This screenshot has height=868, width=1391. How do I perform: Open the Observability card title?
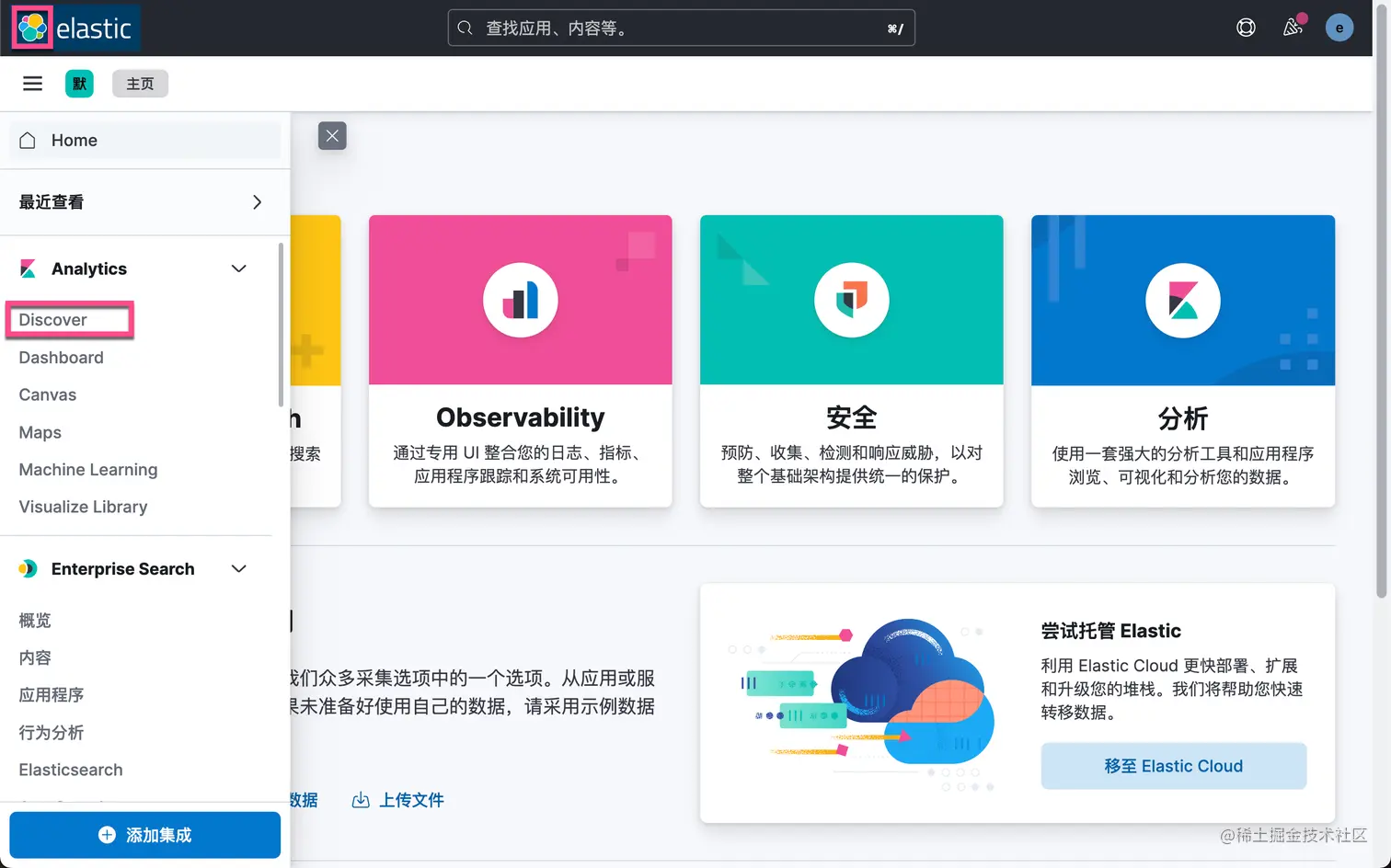click(521, 417)
